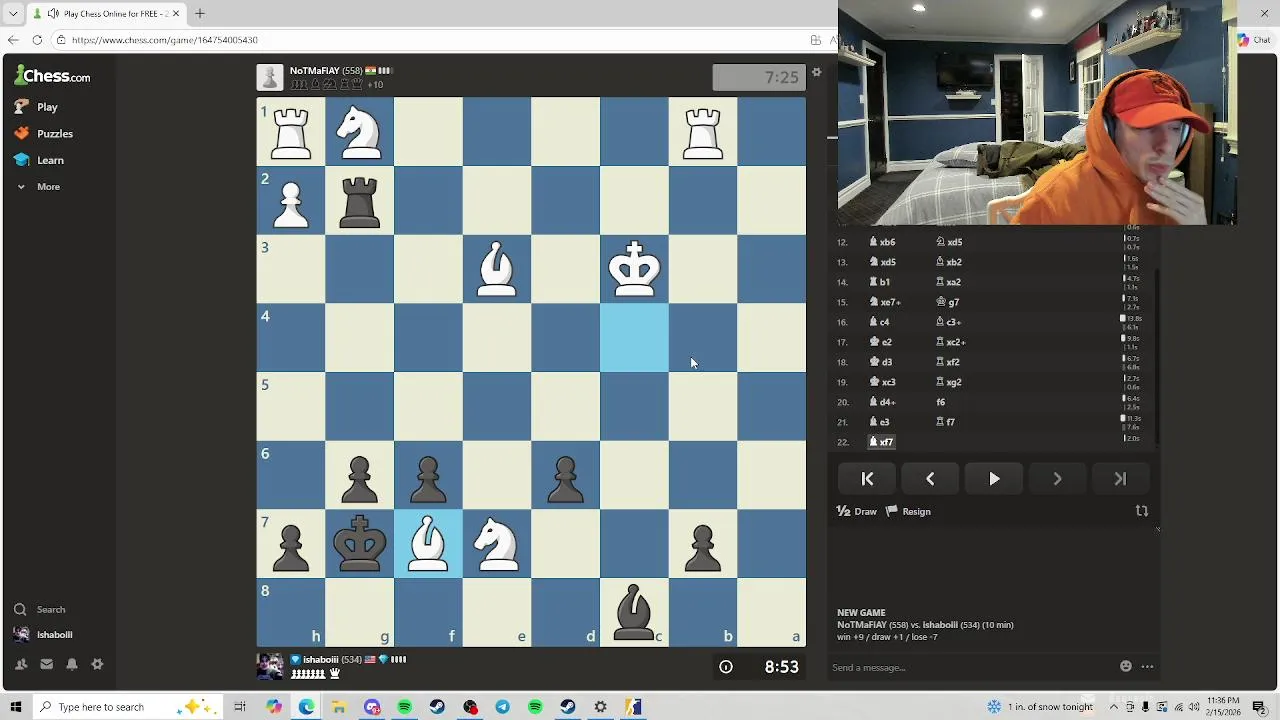Select move 22 Bxf7 in move list
The height and width of the screenshot is (720, 1280).
click(x=881, y=442)
